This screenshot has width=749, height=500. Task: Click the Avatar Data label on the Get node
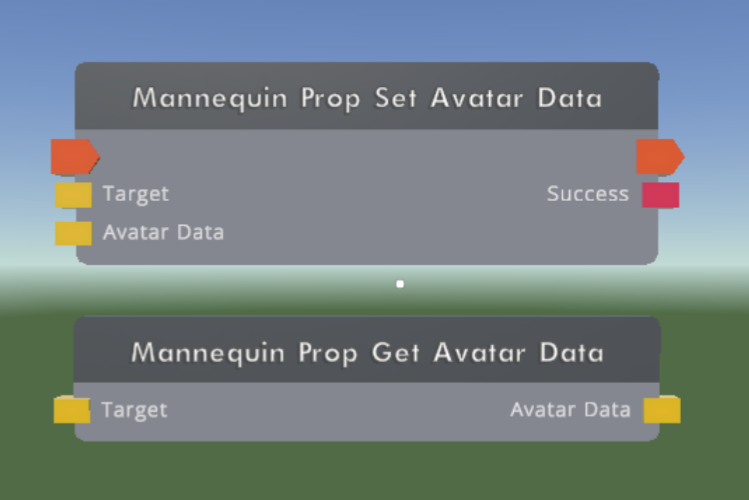tap(570, 410)
